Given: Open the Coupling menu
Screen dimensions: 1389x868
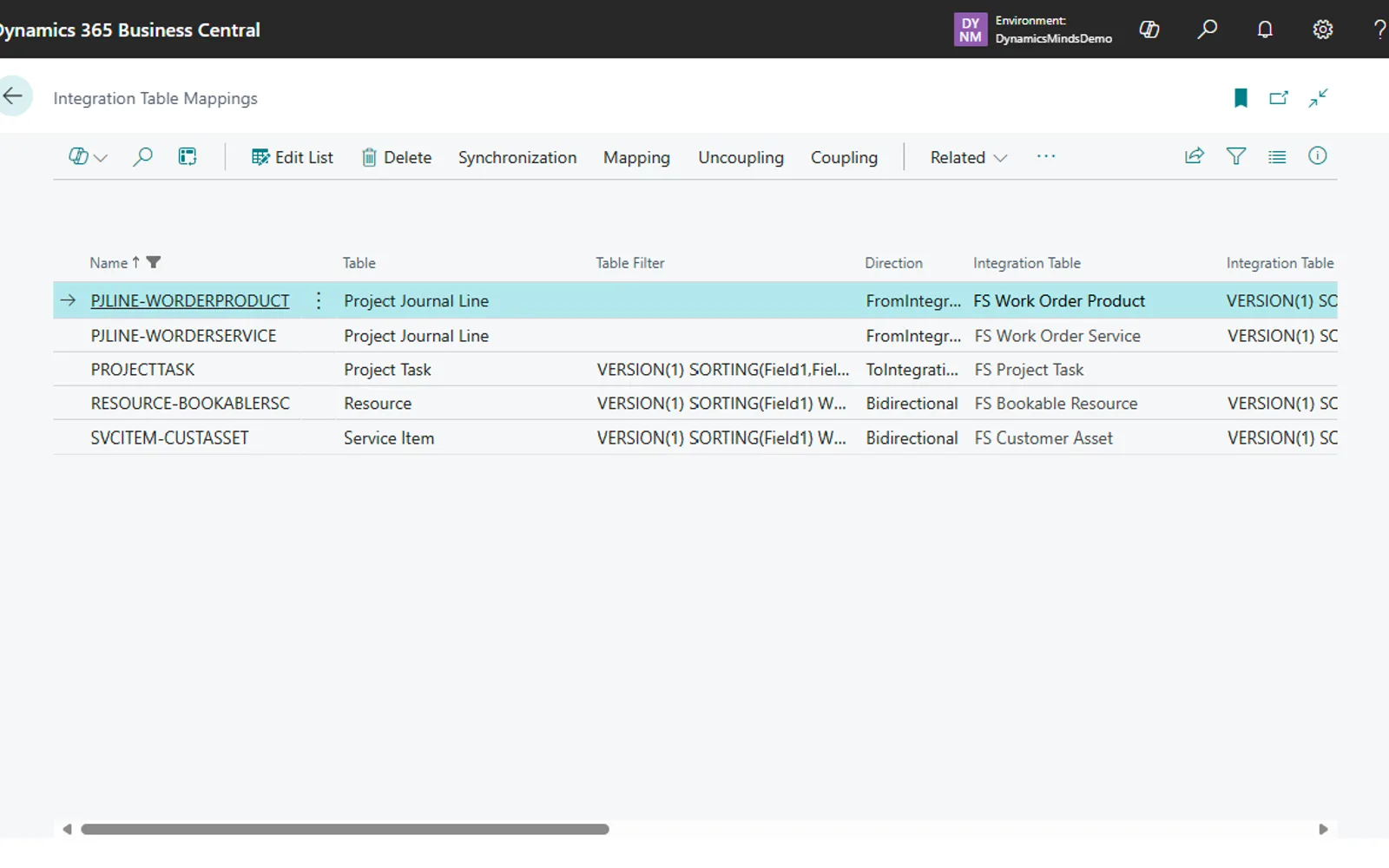Looking at the screenshot, I should click(844, 158).
